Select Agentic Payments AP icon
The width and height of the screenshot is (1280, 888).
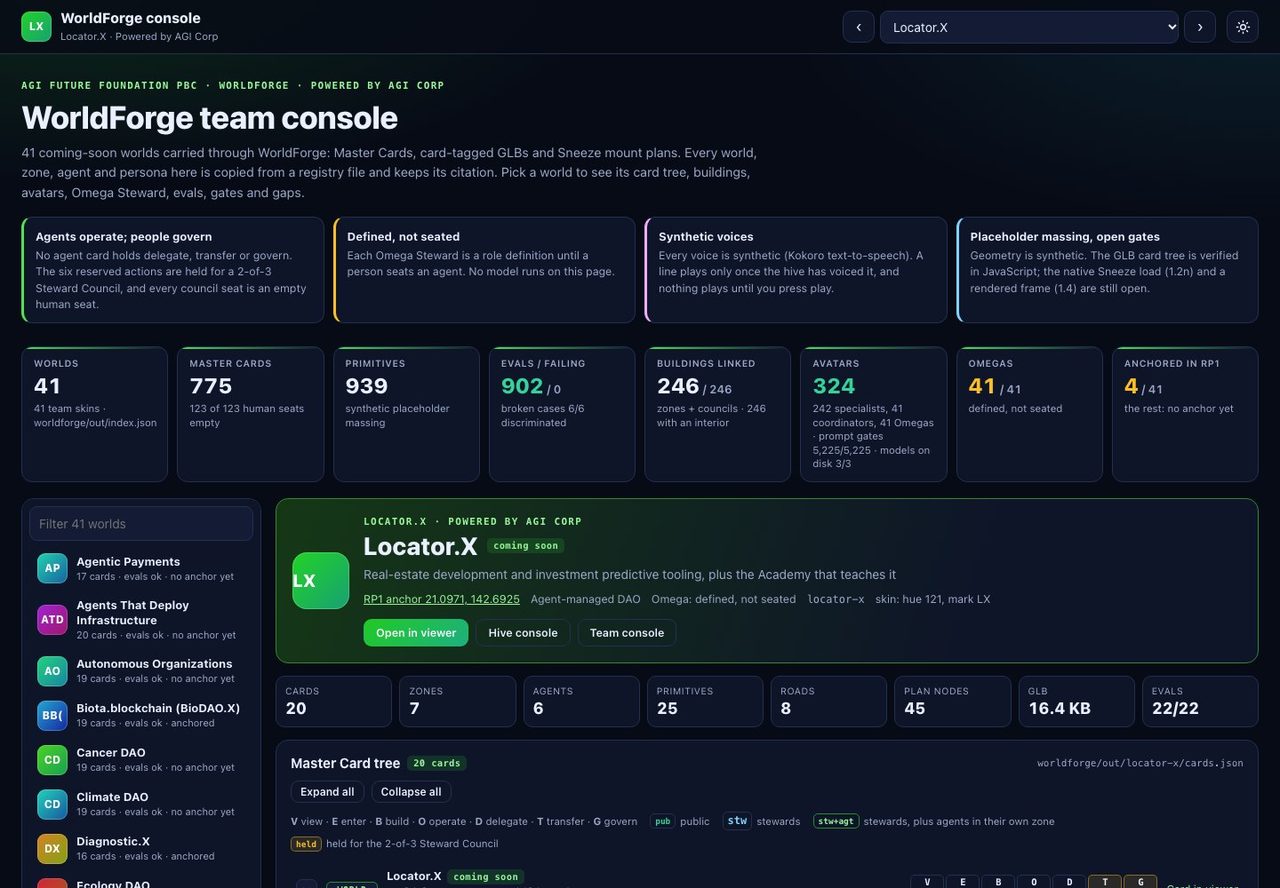[x=52, y=568]
